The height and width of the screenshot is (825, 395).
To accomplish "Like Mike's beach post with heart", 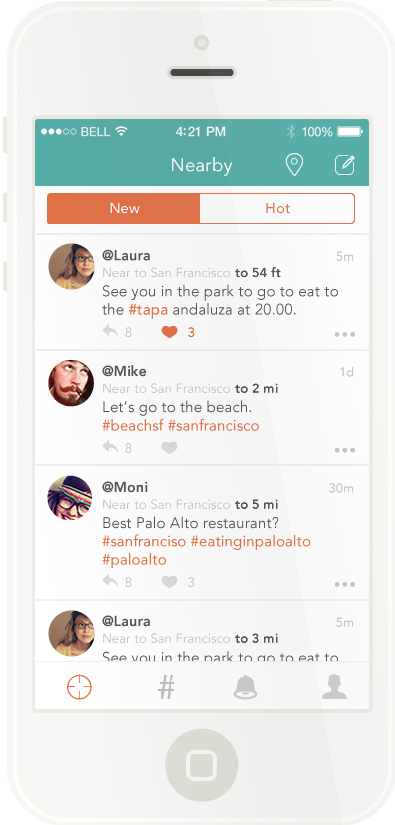I will (169, 448).
